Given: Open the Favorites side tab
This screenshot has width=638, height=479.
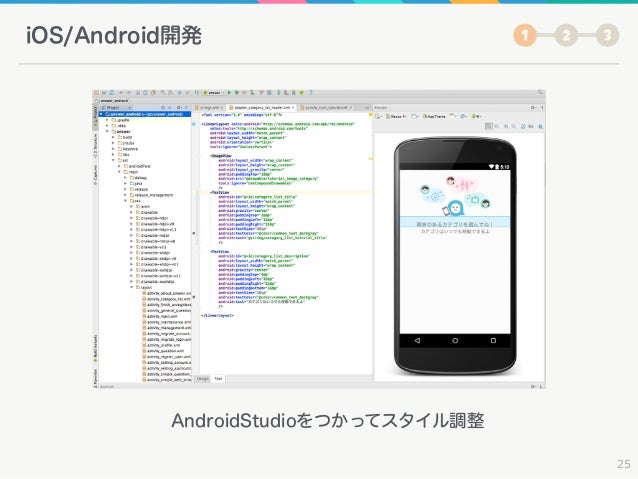Looking at the screenshot, I should click(x=95, y=377).
